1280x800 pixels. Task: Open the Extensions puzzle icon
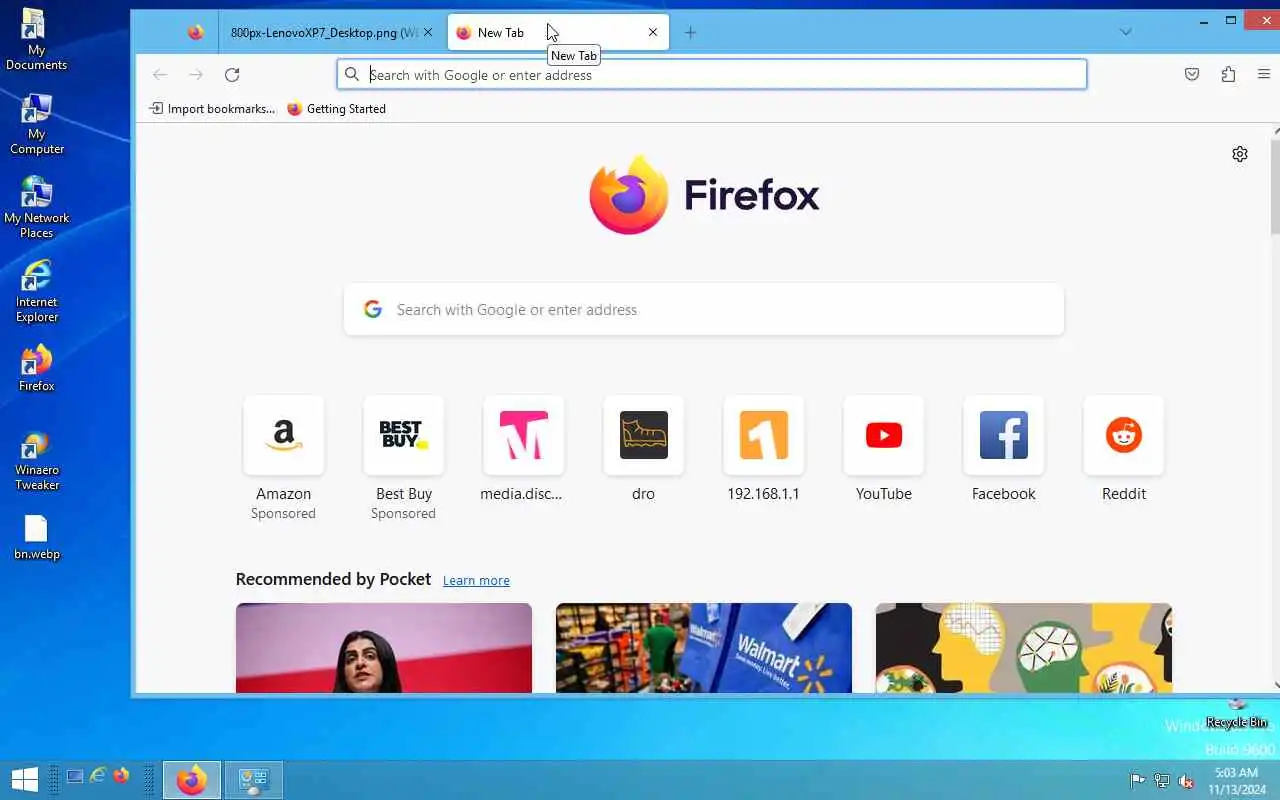(x=1228, y=74)
